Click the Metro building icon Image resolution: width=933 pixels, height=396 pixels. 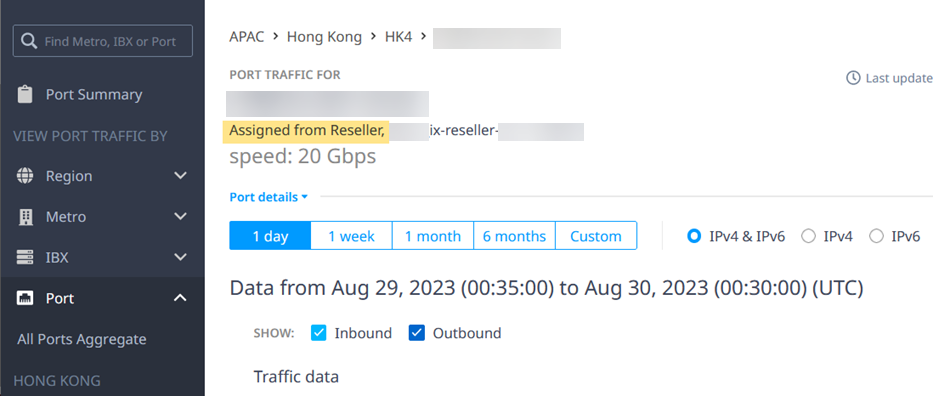[x=25, y=217]
